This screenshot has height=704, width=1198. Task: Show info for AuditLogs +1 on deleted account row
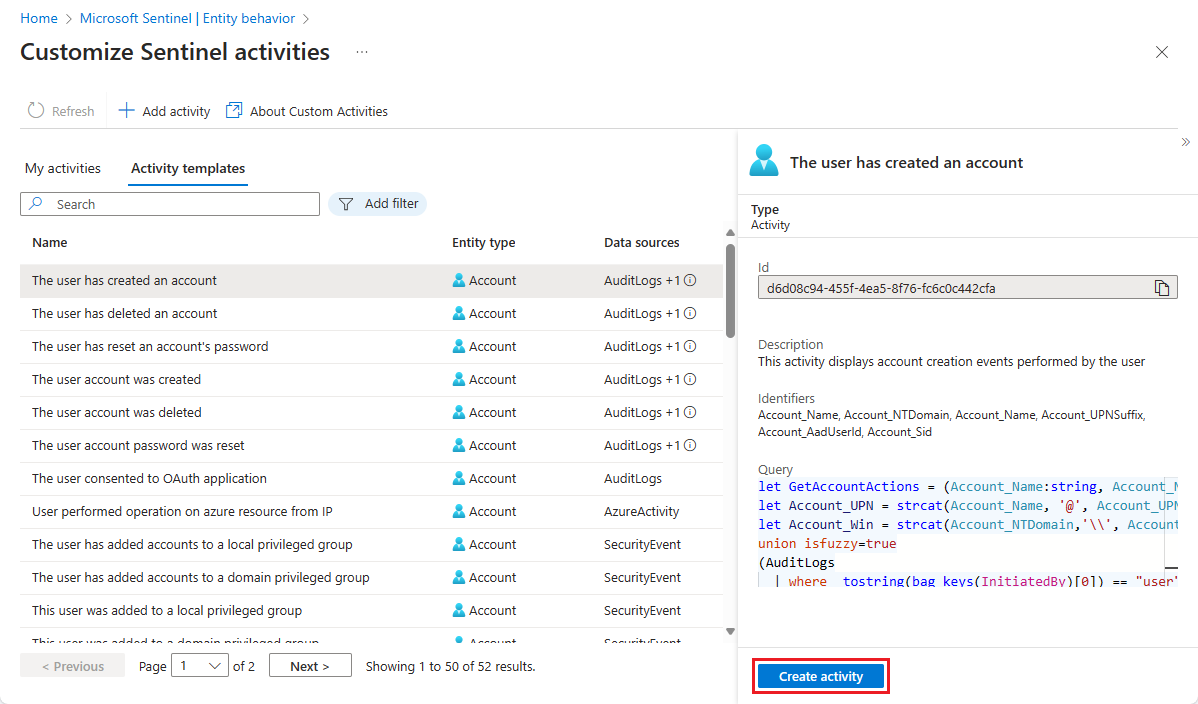pos(689,313)
